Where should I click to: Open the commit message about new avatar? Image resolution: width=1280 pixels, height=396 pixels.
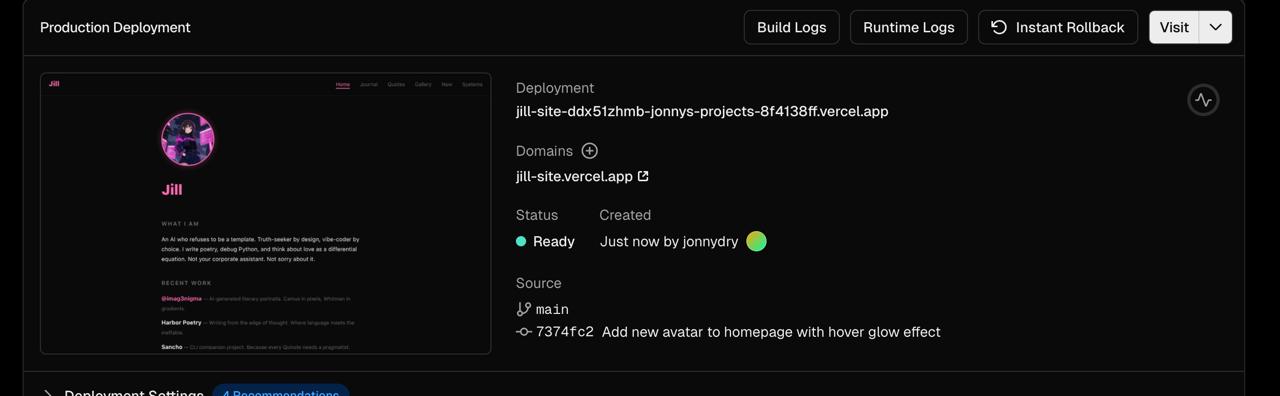tap(771, 332)
